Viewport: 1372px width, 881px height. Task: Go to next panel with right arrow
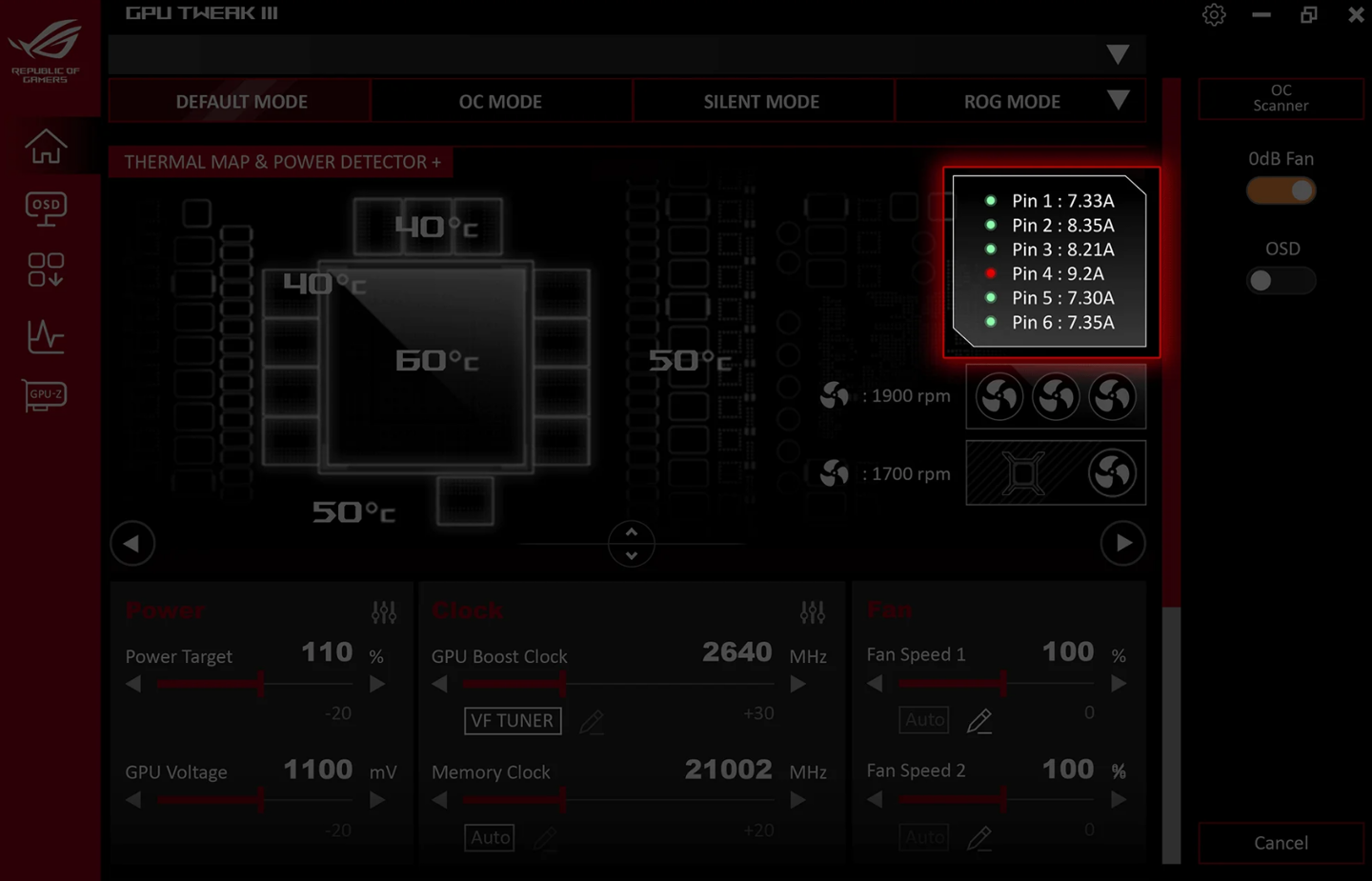(1123, 543)
